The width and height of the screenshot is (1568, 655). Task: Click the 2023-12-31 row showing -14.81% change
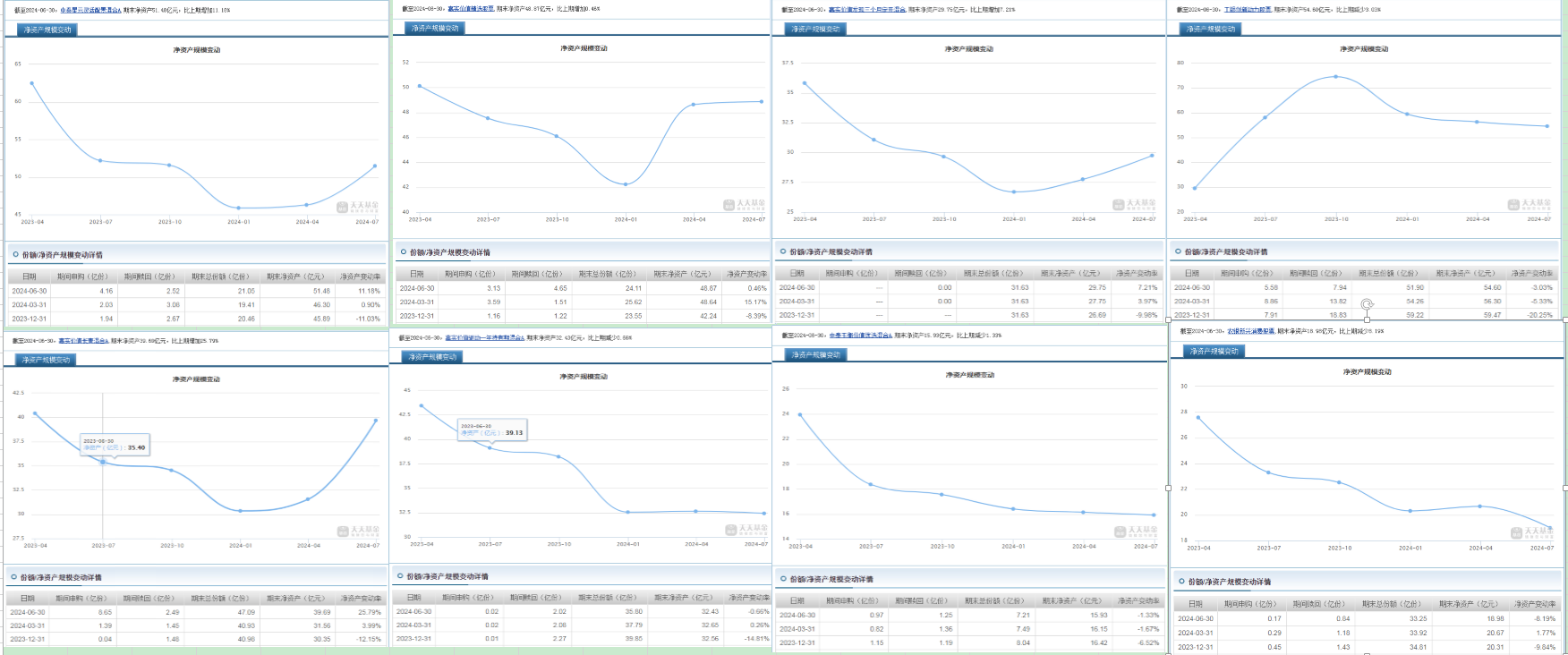coord(582,638)
